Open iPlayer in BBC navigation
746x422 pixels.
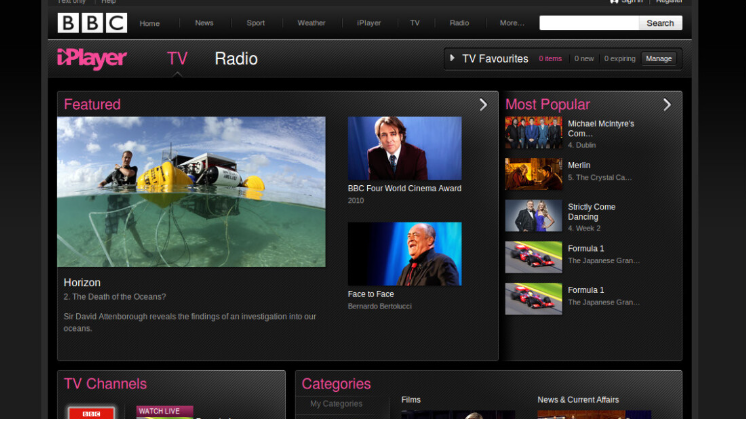[369, 23]
